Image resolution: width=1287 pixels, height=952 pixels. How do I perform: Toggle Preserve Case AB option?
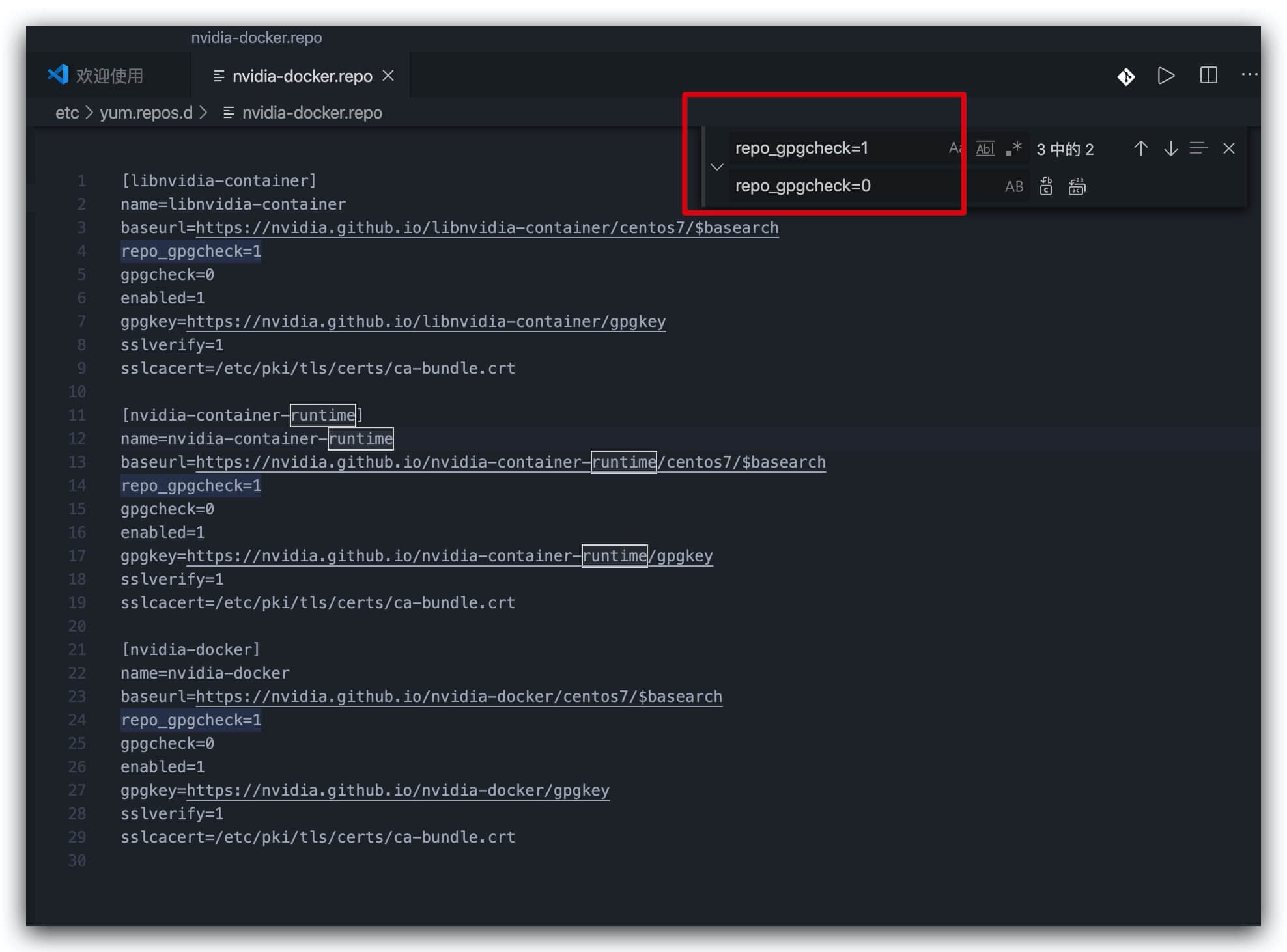click(x=1013, y=187)
